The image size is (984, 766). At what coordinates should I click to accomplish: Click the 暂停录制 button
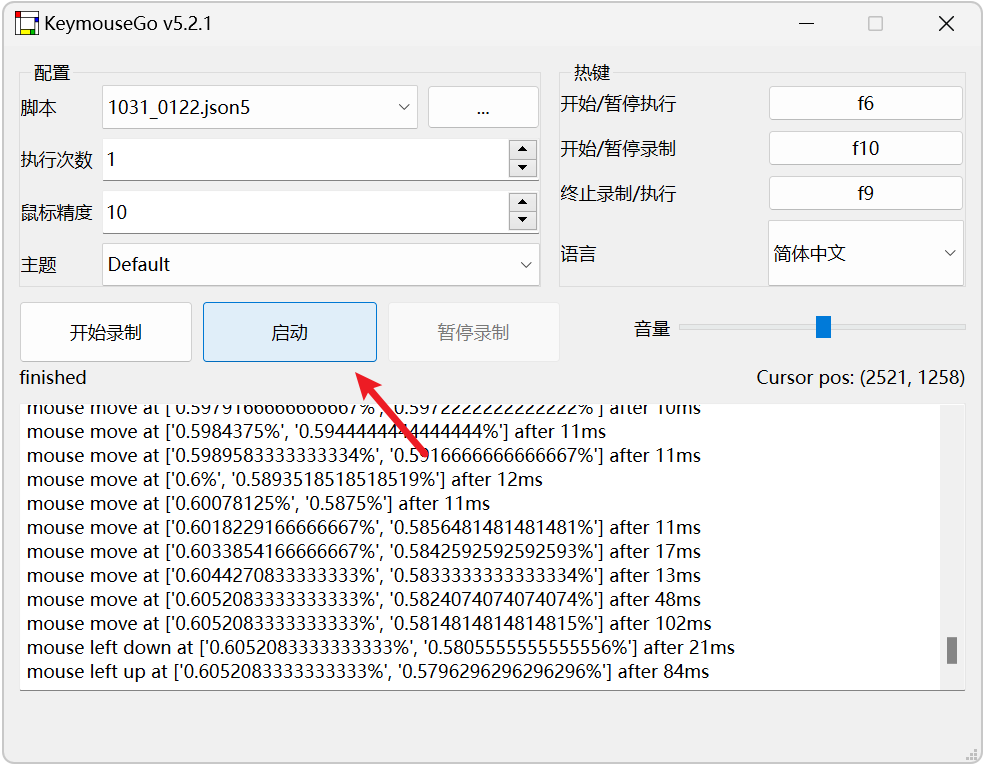click(473, 332)
